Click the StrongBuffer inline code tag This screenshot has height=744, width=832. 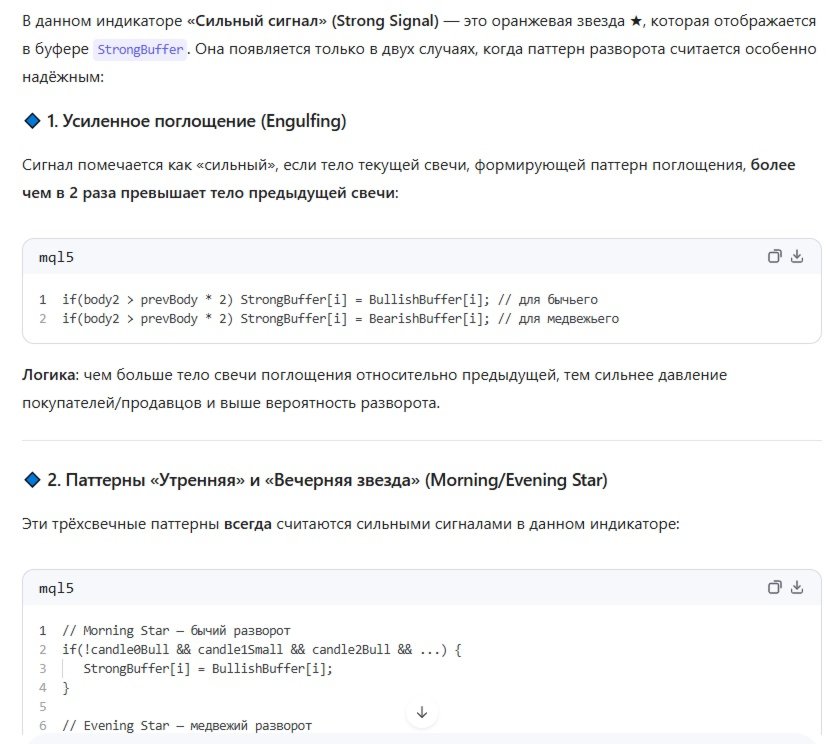[x=140, y=49]
